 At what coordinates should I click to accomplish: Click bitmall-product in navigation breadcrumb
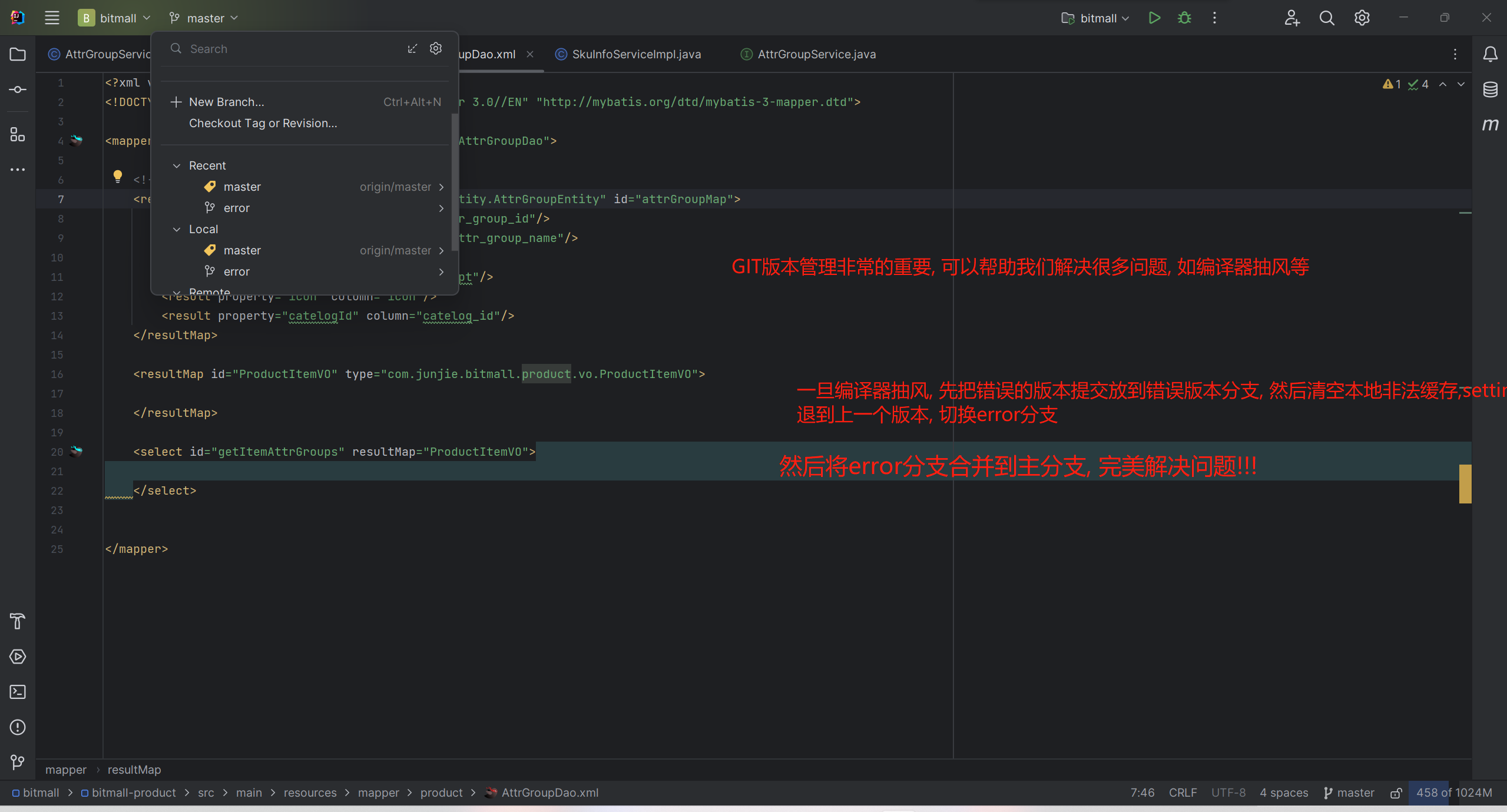tap(134, 793)
